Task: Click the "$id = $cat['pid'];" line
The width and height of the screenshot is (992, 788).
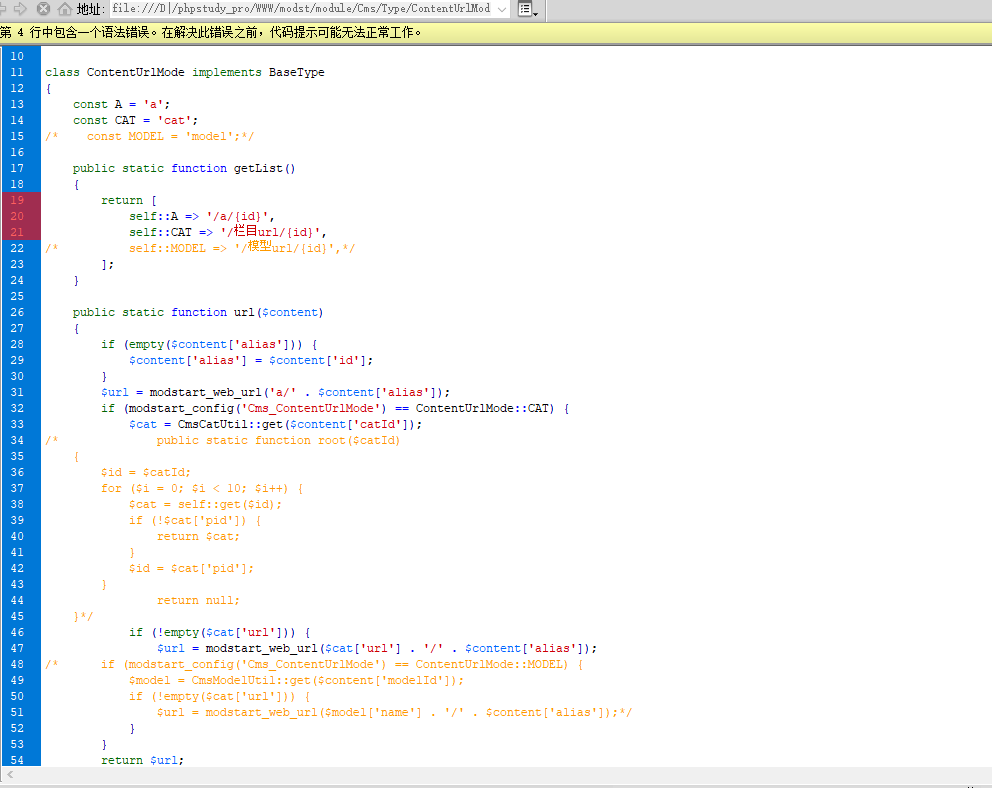Action: coord(191,569)
